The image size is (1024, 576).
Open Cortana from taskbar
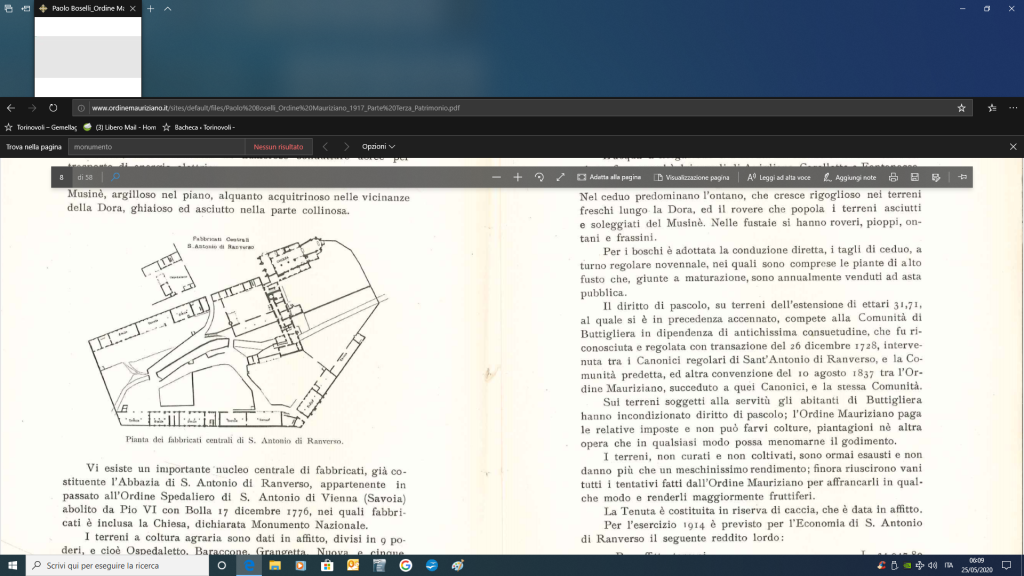pos(221,566)
